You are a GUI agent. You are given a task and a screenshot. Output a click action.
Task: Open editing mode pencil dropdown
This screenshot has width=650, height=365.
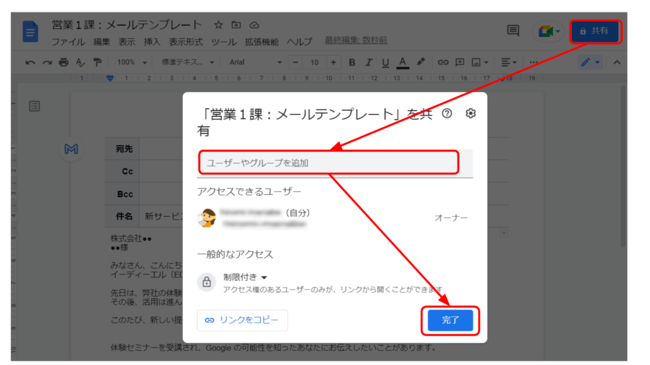[x=590, y=62]
